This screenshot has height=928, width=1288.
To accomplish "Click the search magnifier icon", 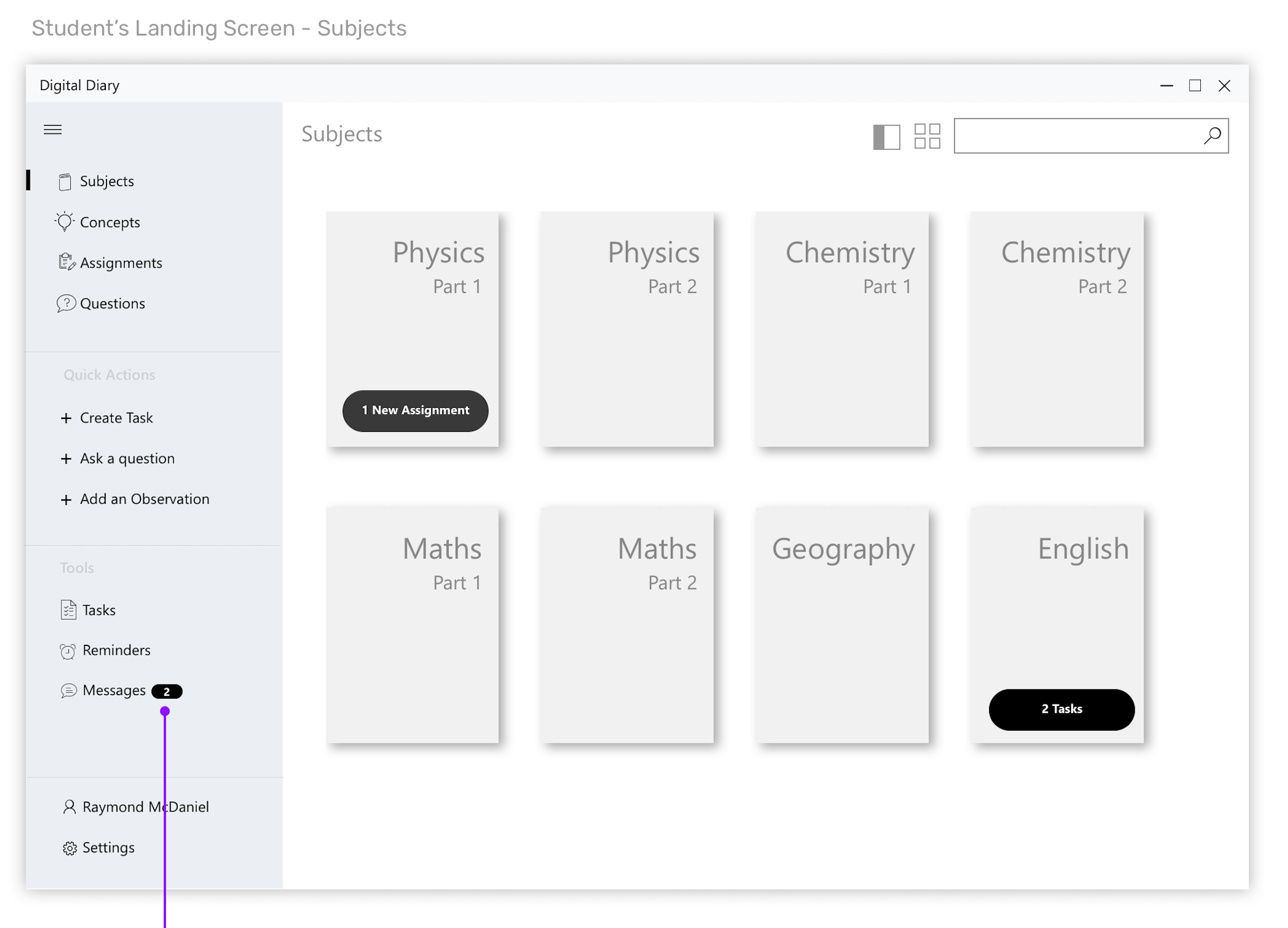I will pyautogui.click(x=1212, y=136).
